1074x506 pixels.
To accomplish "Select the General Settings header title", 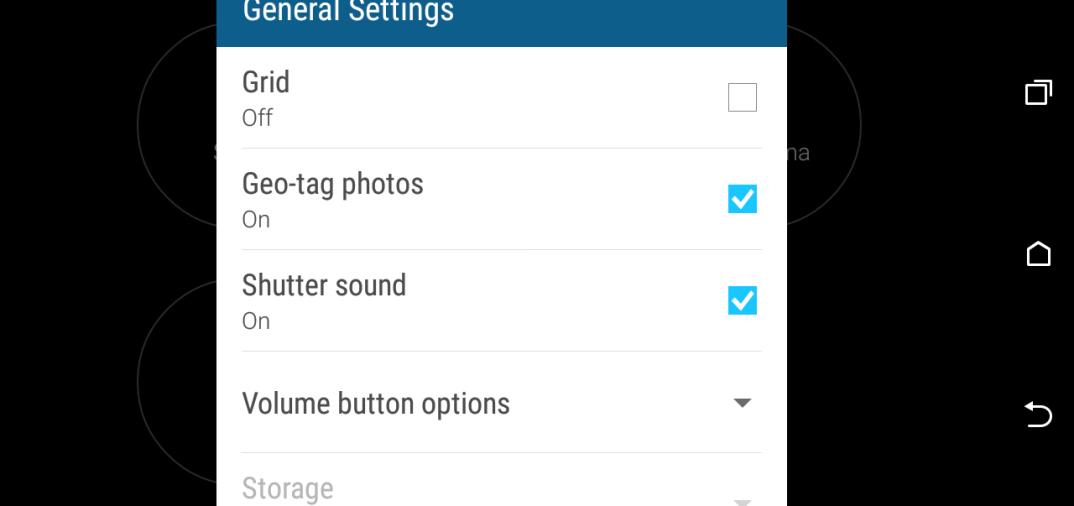I will [348, 11].
